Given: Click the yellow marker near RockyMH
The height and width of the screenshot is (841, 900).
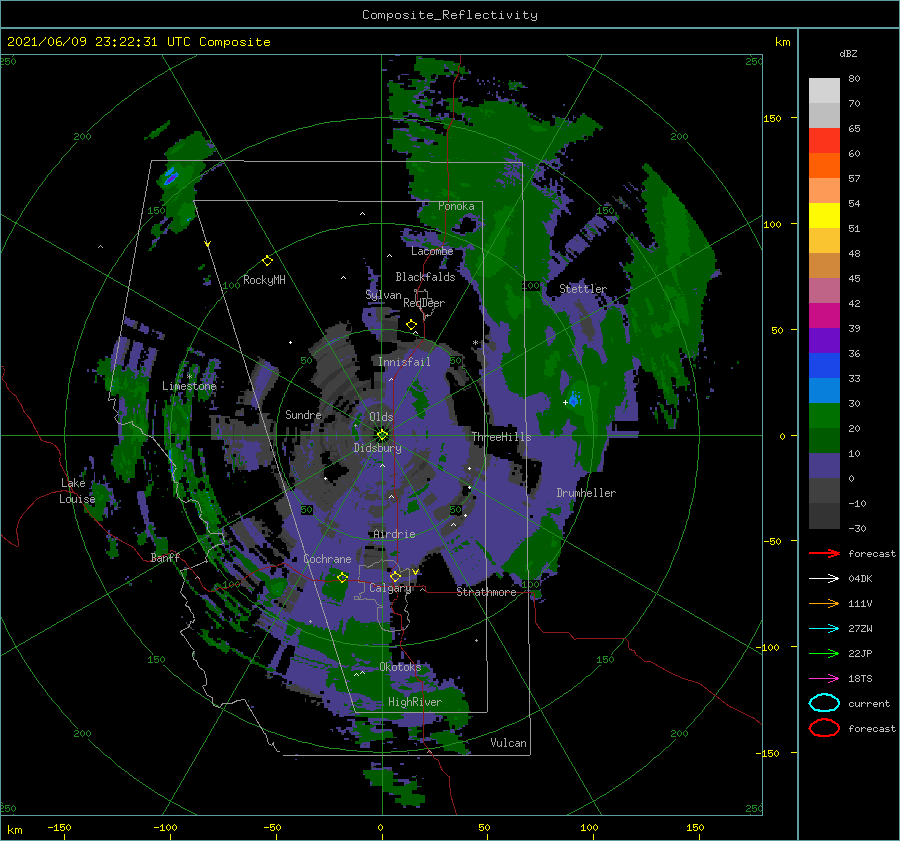Looking at the screenshot, I should point(267,261).
